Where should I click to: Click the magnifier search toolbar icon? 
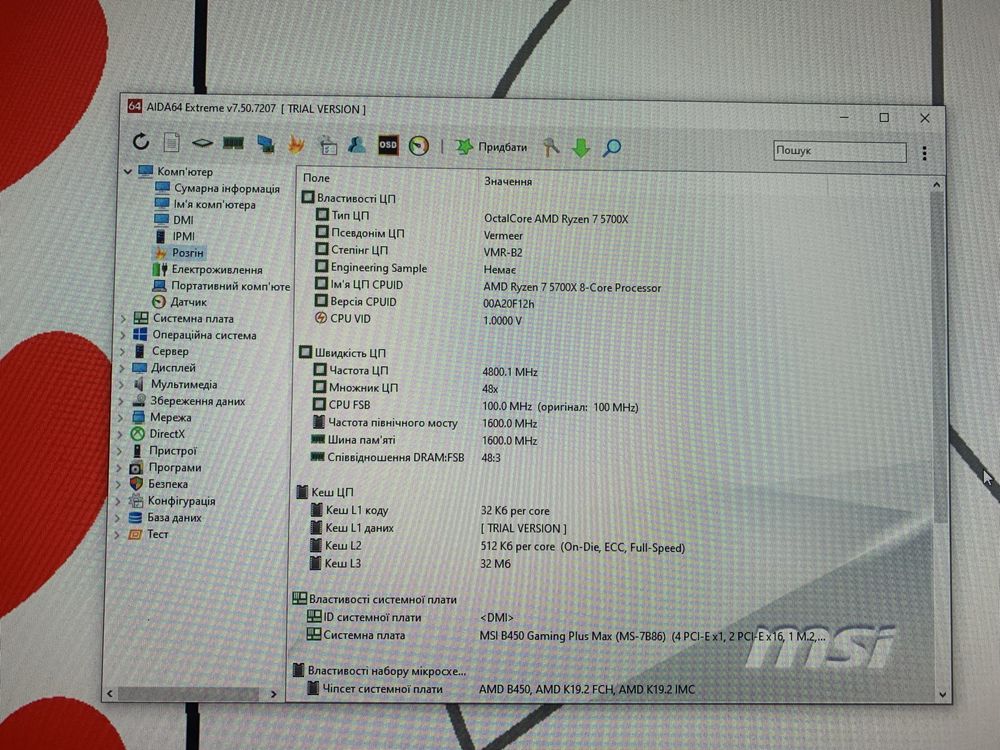[612, 148]
